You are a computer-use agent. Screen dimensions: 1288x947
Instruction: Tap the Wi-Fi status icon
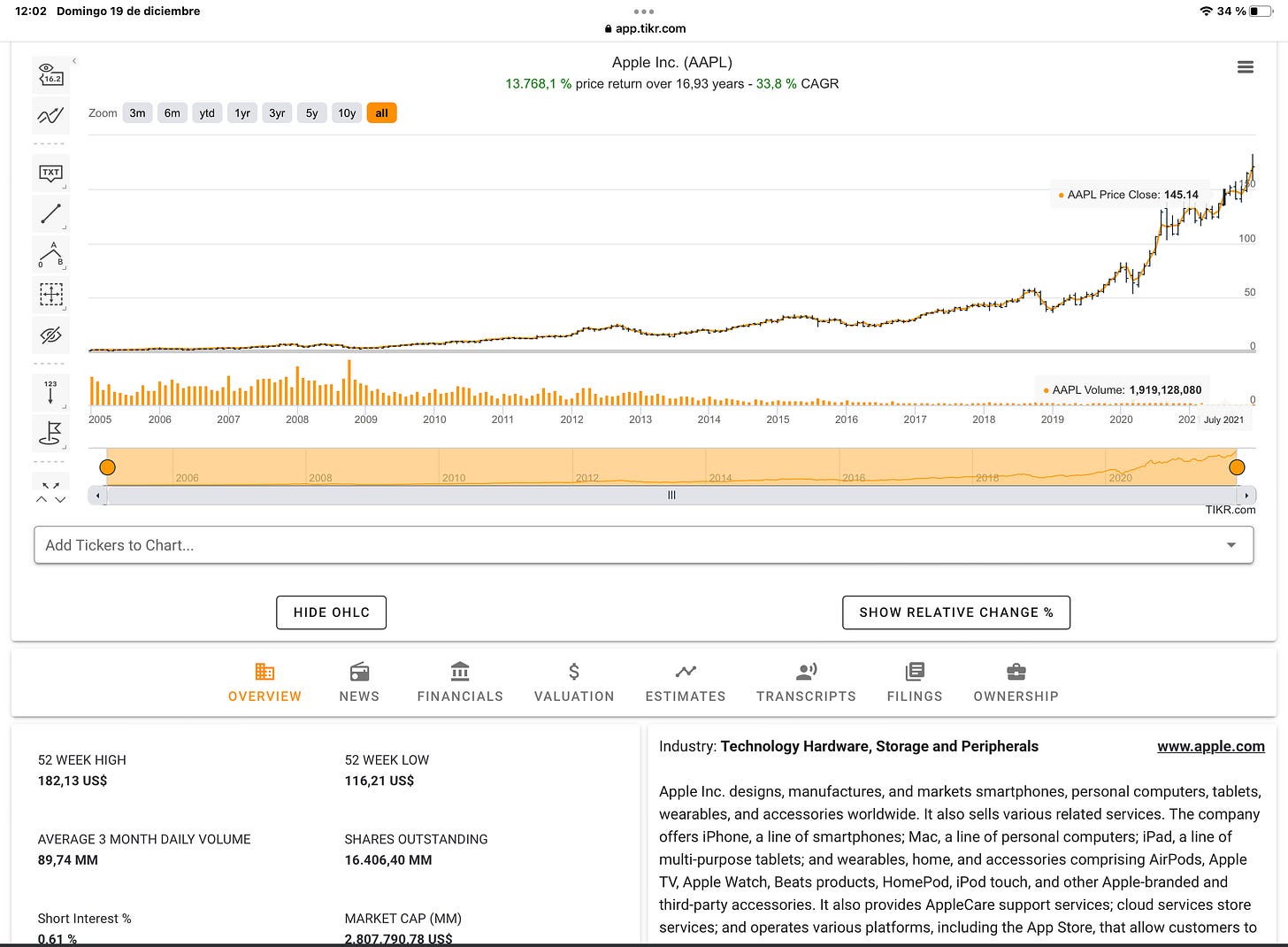click(1206, 12)
